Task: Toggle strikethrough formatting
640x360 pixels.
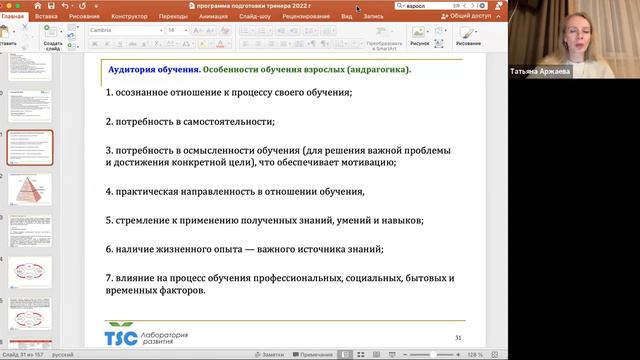Action: [133, 44]
